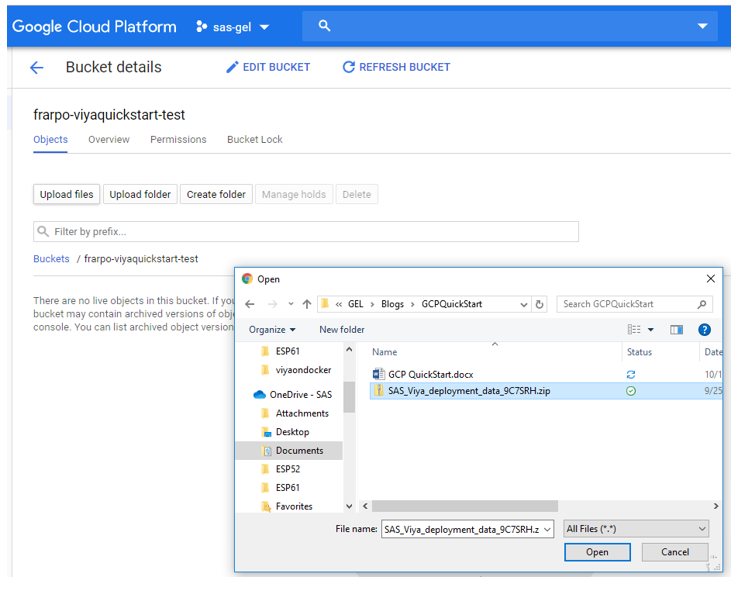Expand the view options dropdown arrow

(651, 329)
